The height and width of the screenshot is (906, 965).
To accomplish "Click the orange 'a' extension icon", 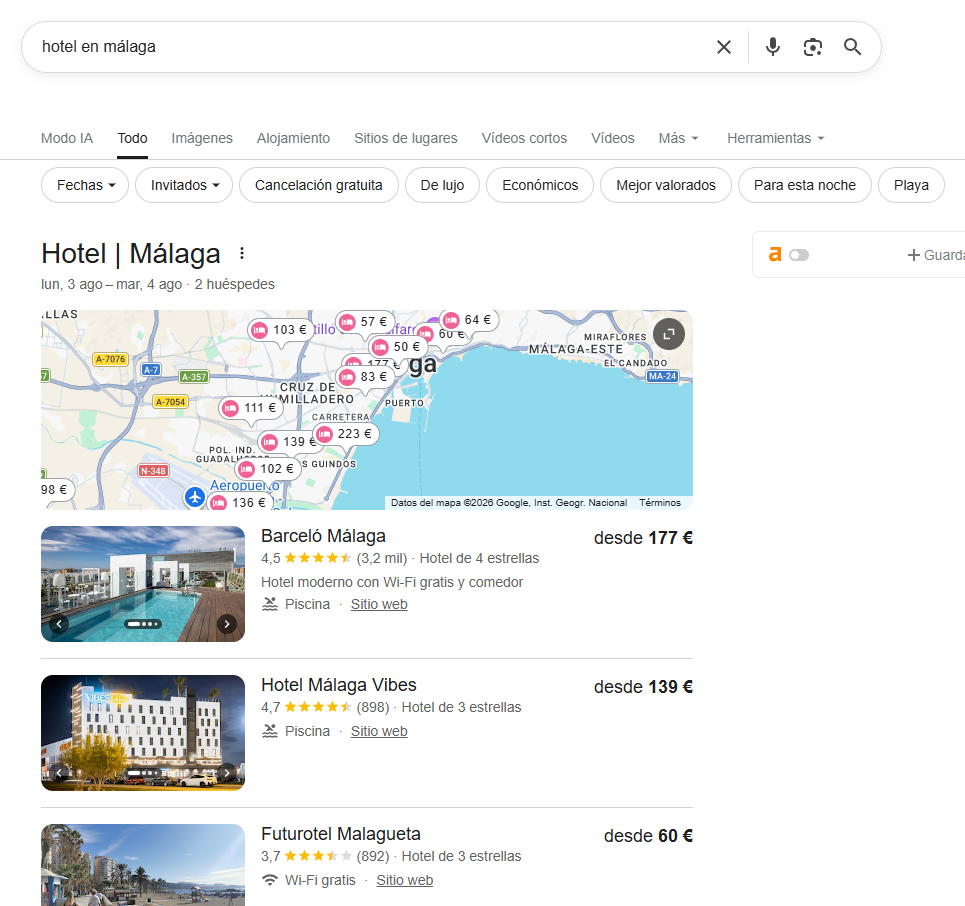I will (x=775, y=254).
